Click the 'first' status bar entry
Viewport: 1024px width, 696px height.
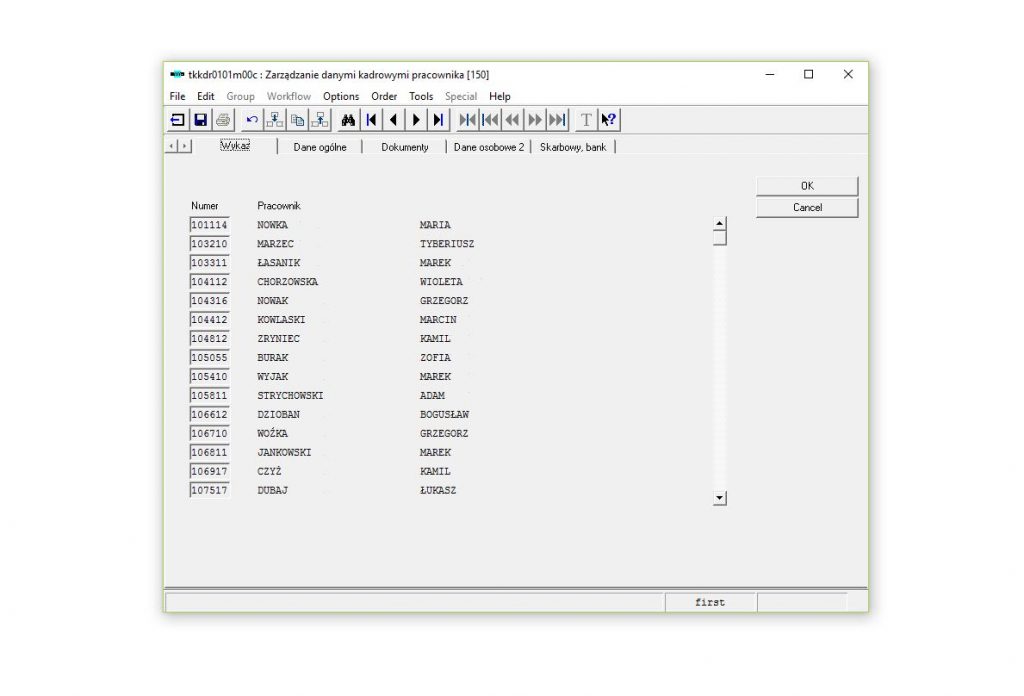pyautogui.click(x=711, y=602)
